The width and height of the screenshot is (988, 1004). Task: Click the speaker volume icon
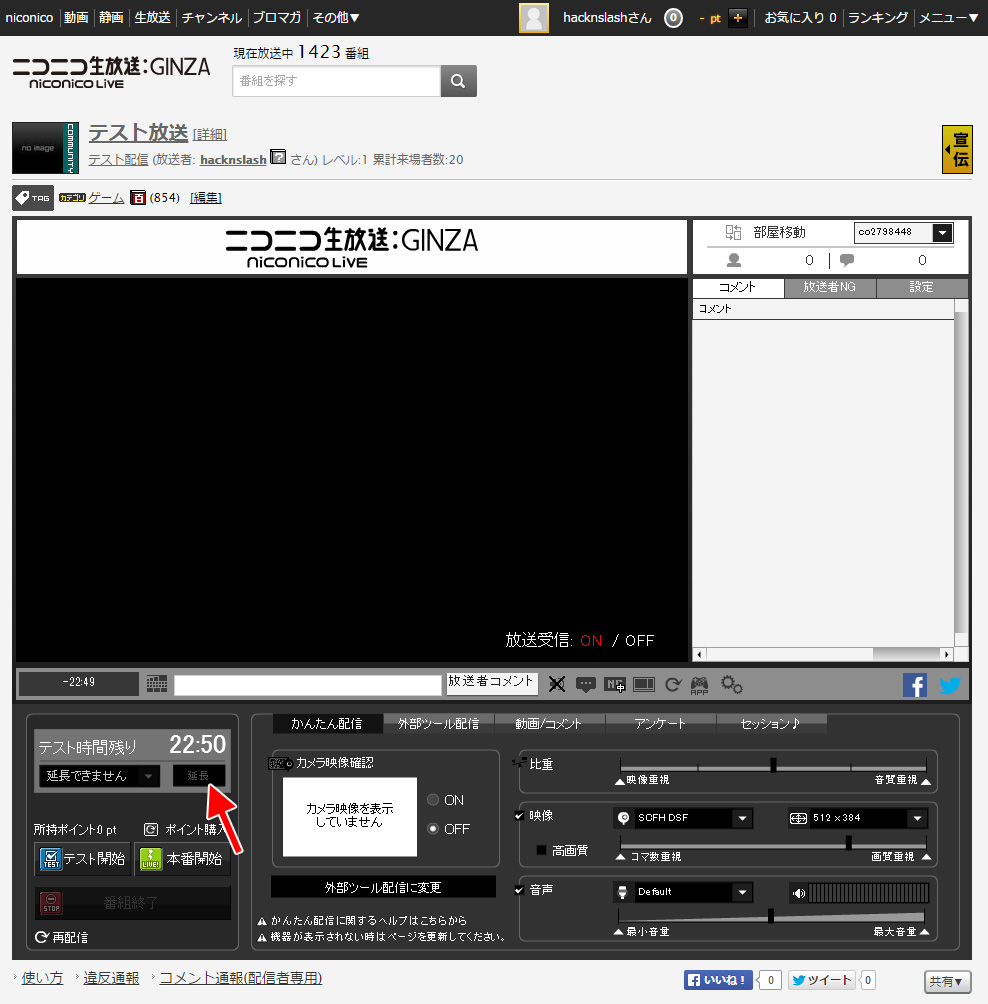click(798, 893)
